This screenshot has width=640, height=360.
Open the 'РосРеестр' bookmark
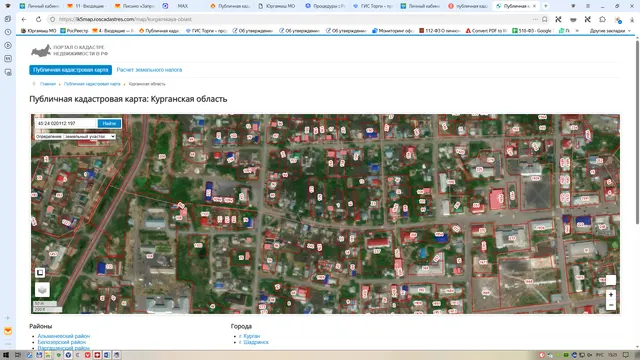pyautogui.click(x=74, y=31)
